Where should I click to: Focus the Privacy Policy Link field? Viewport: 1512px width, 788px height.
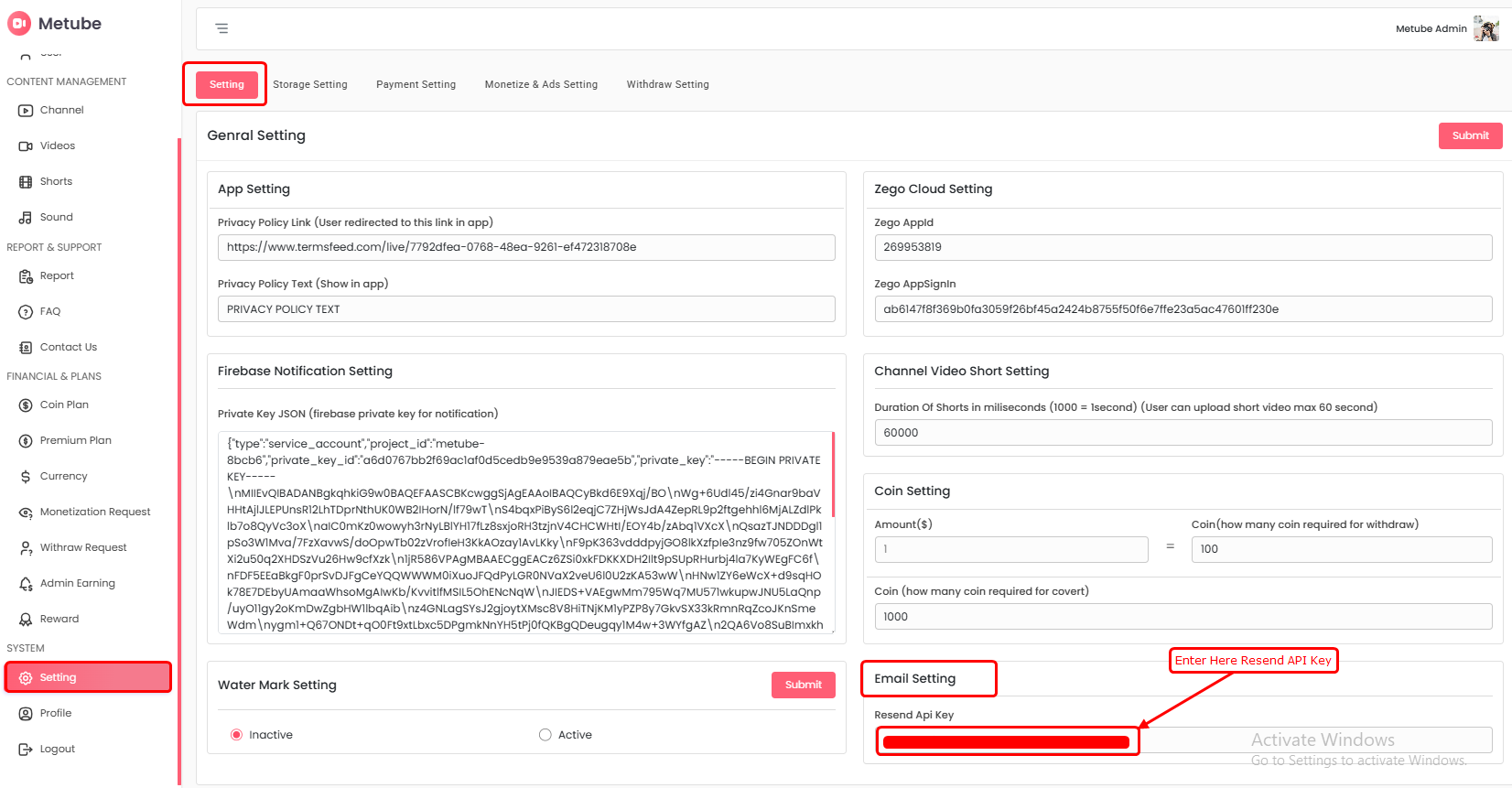pyautogui.click(x=525, y=247)
